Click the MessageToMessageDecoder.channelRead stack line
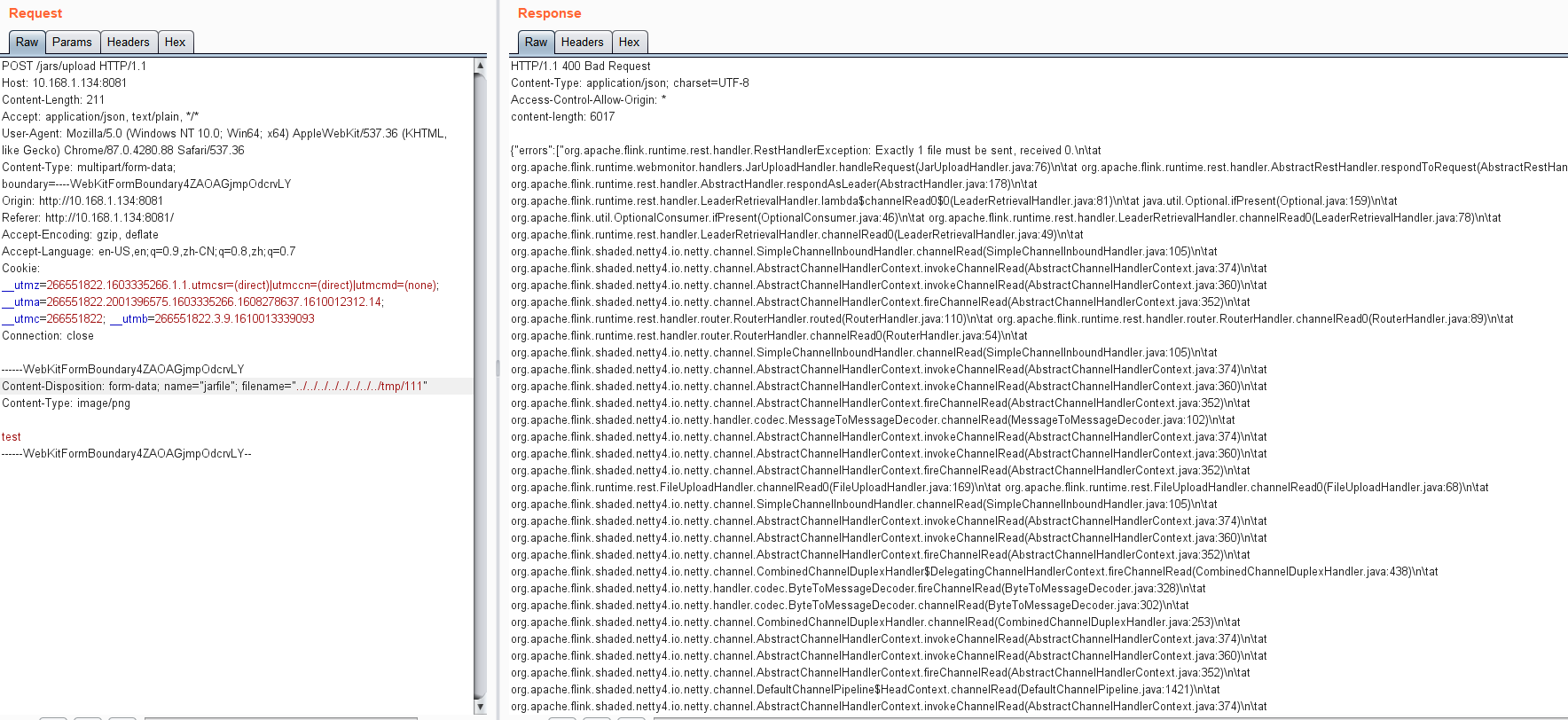The image size is (1568, 720). [x=874, y=419]
